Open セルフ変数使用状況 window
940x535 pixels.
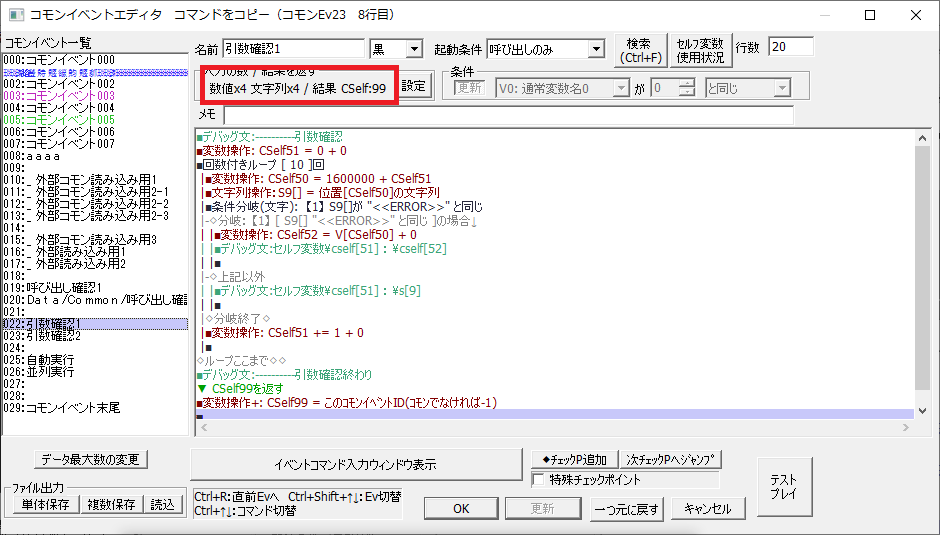tap(700, 50)
